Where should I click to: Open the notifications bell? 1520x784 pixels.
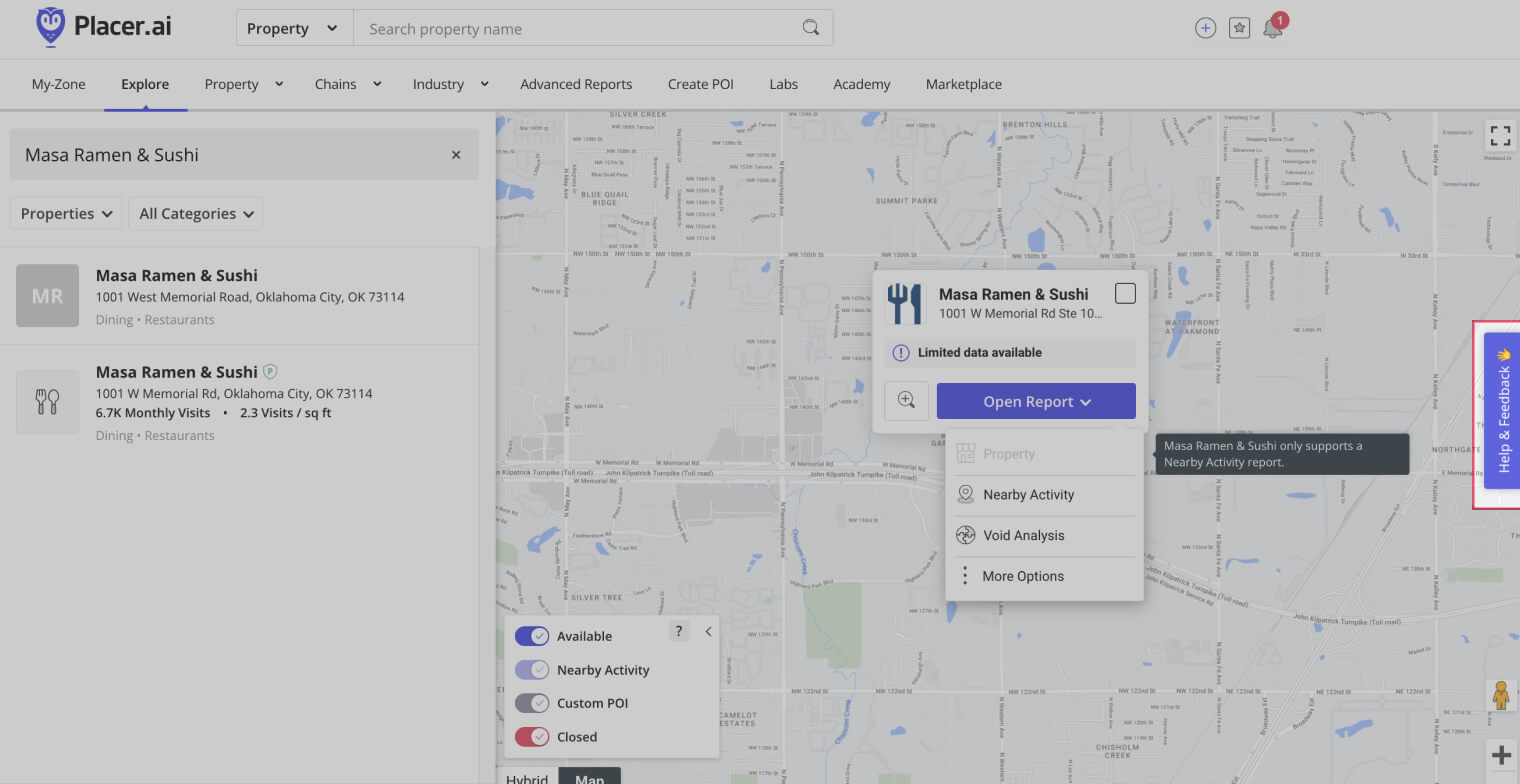point(1272,28)
